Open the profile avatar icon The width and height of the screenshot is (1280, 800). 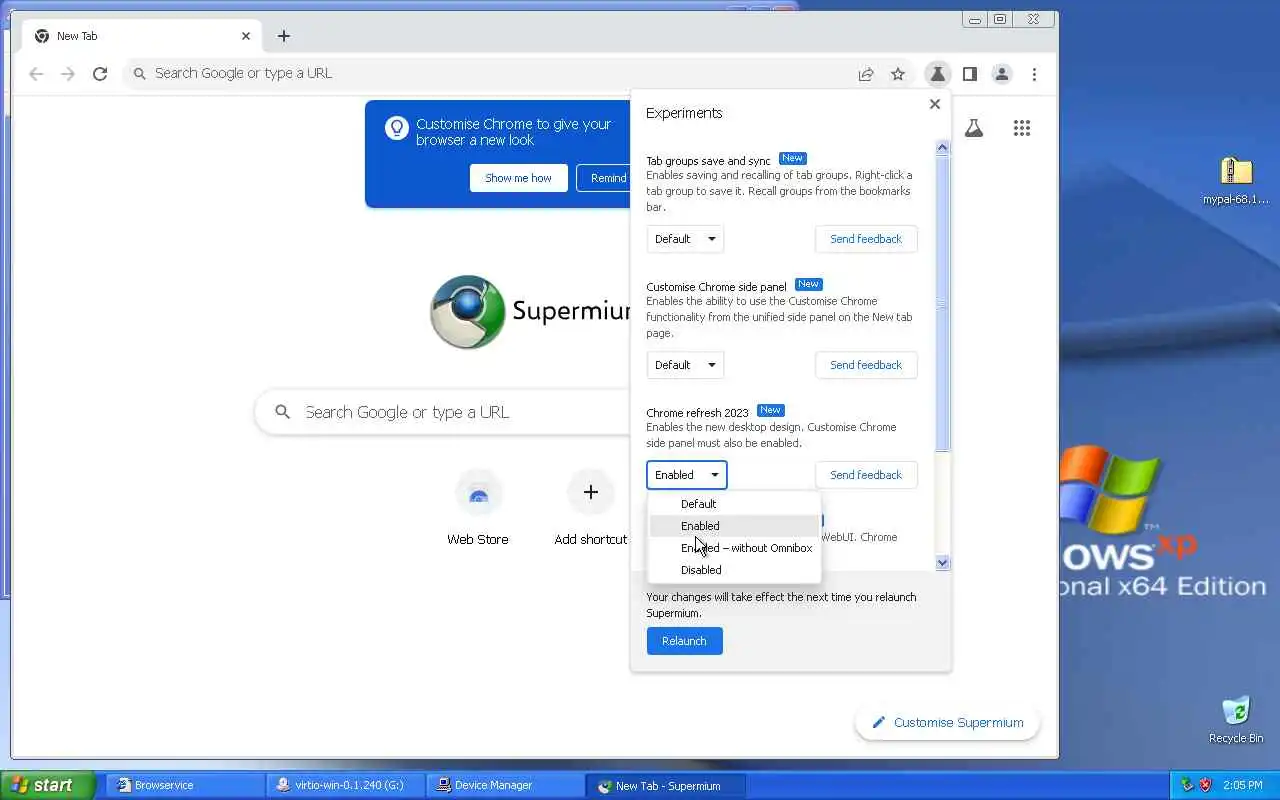click(1002, 74)
